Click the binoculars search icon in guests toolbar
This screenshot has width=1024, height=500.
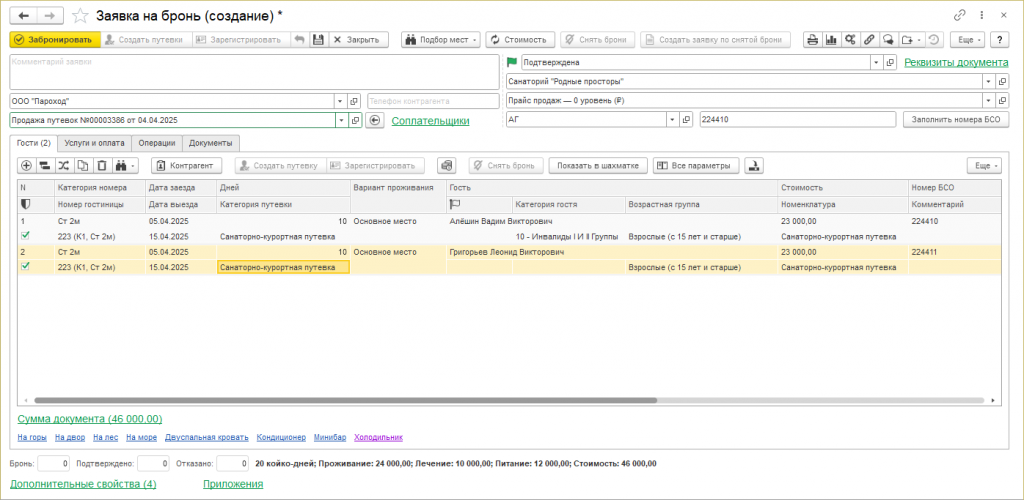tap(124, 165)
